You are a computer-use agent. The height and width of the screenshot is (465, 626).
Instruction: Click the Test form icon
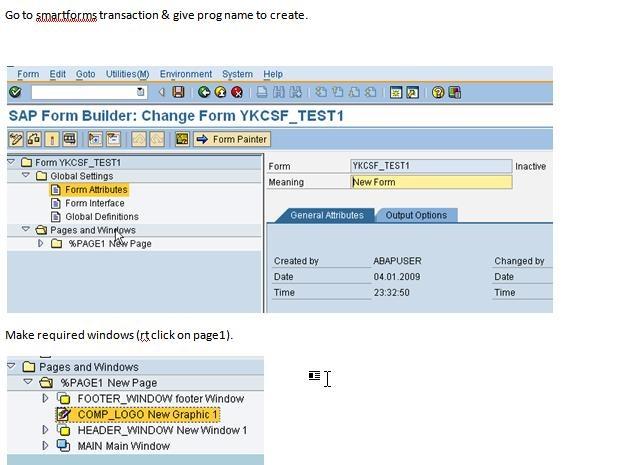point(70,139)
